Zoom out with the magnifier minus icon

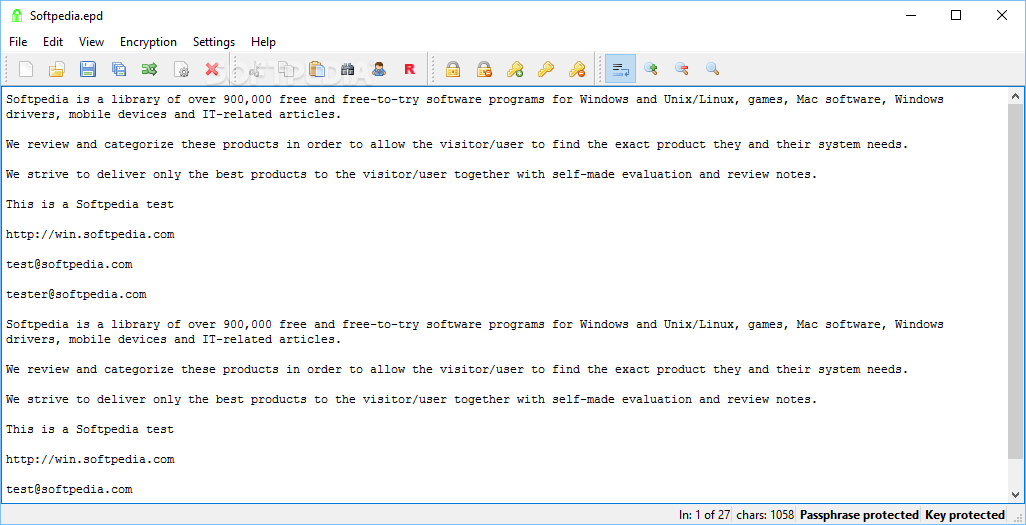[682, 69]
